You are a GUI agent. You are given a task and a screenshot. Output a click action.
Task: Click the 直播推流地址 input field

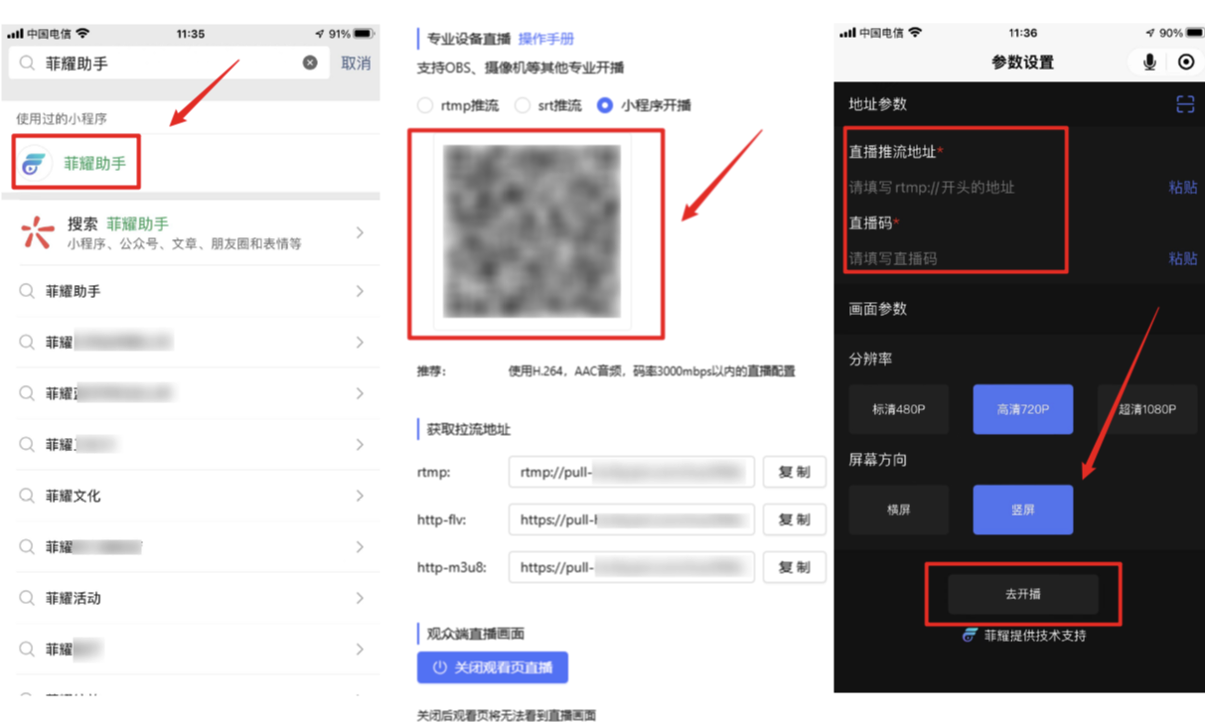(x=1000, y=187)
